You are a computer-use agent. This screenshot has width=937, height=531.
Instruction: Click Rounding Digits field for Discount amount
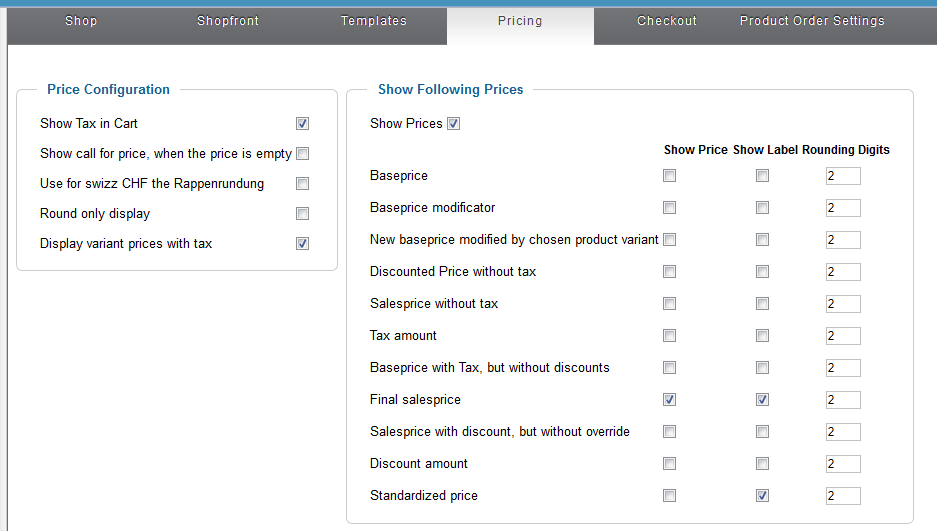pyautogui.click(x=843, y=464)
